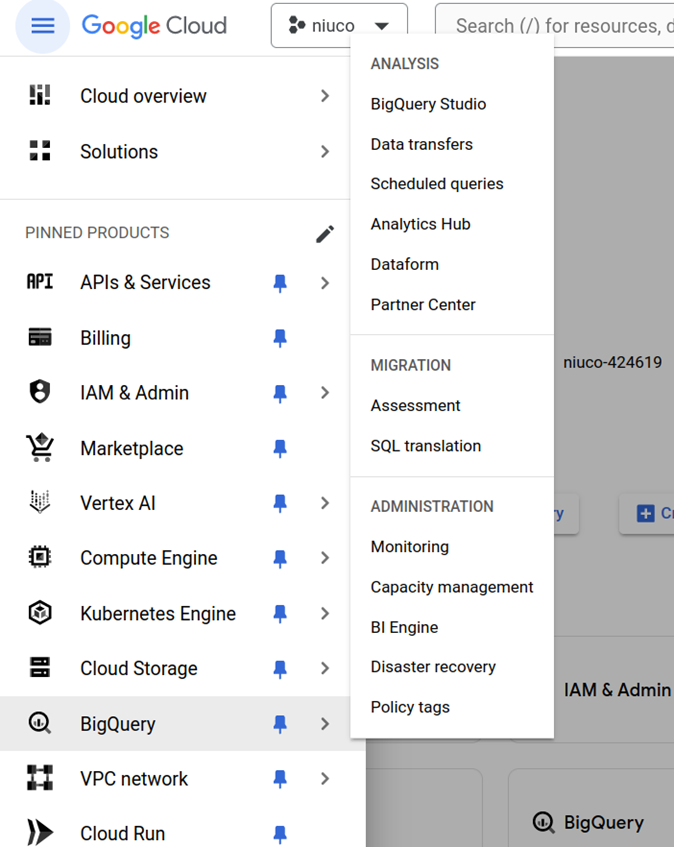Viewport: 674px width, 847px height.
Task: Unpin Cloud Run
Action: click(280, 835)
